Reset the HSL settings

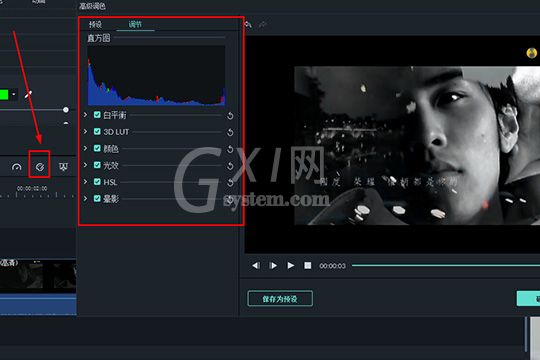coord(230,183)
